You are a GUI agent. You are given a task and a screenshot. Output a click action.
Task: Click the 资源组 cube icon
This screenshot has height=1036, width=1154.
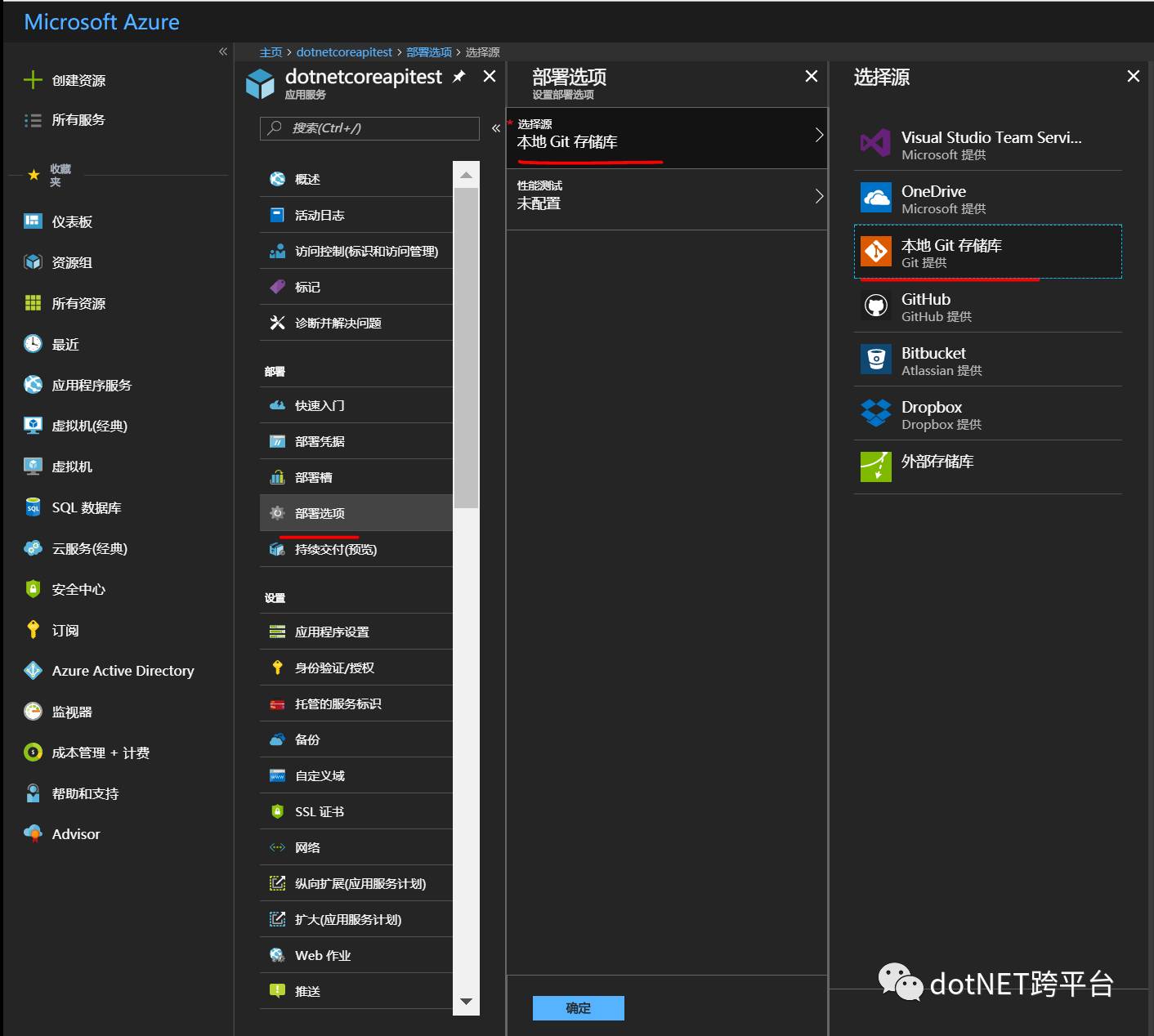(33, 261)
